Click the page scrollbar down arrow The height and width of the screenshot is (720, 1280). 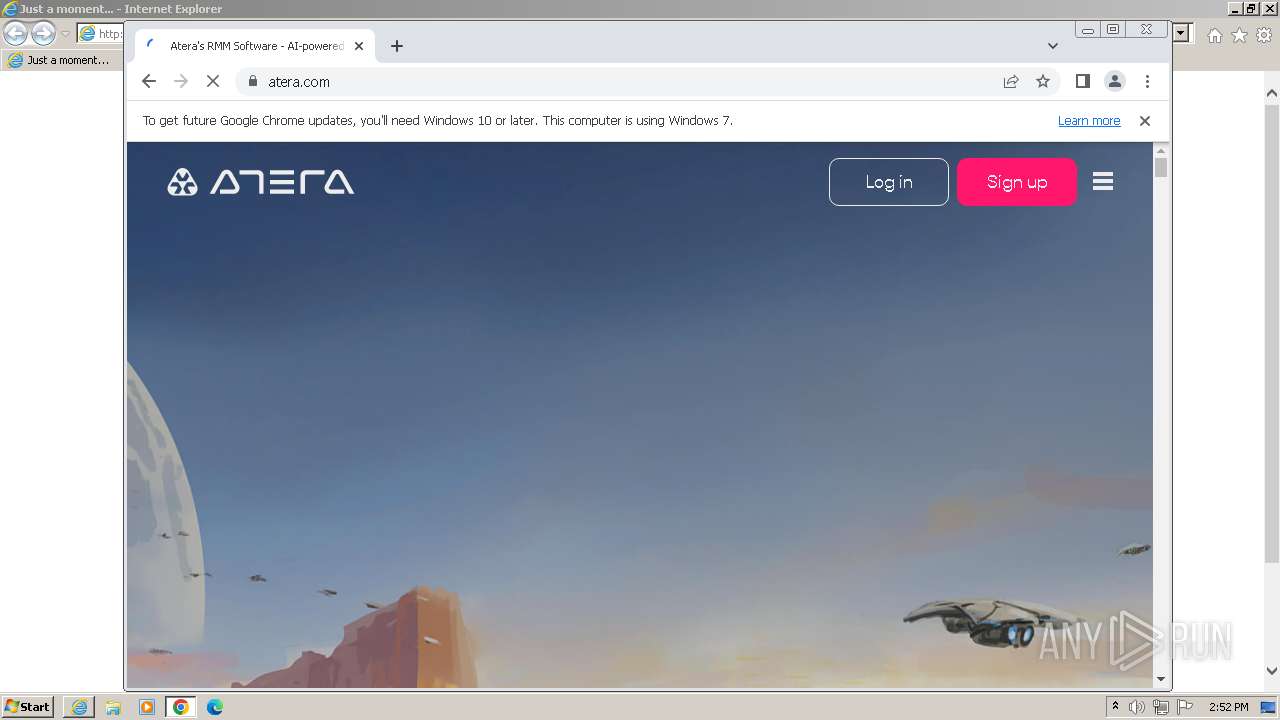(x=1161, y=679)
